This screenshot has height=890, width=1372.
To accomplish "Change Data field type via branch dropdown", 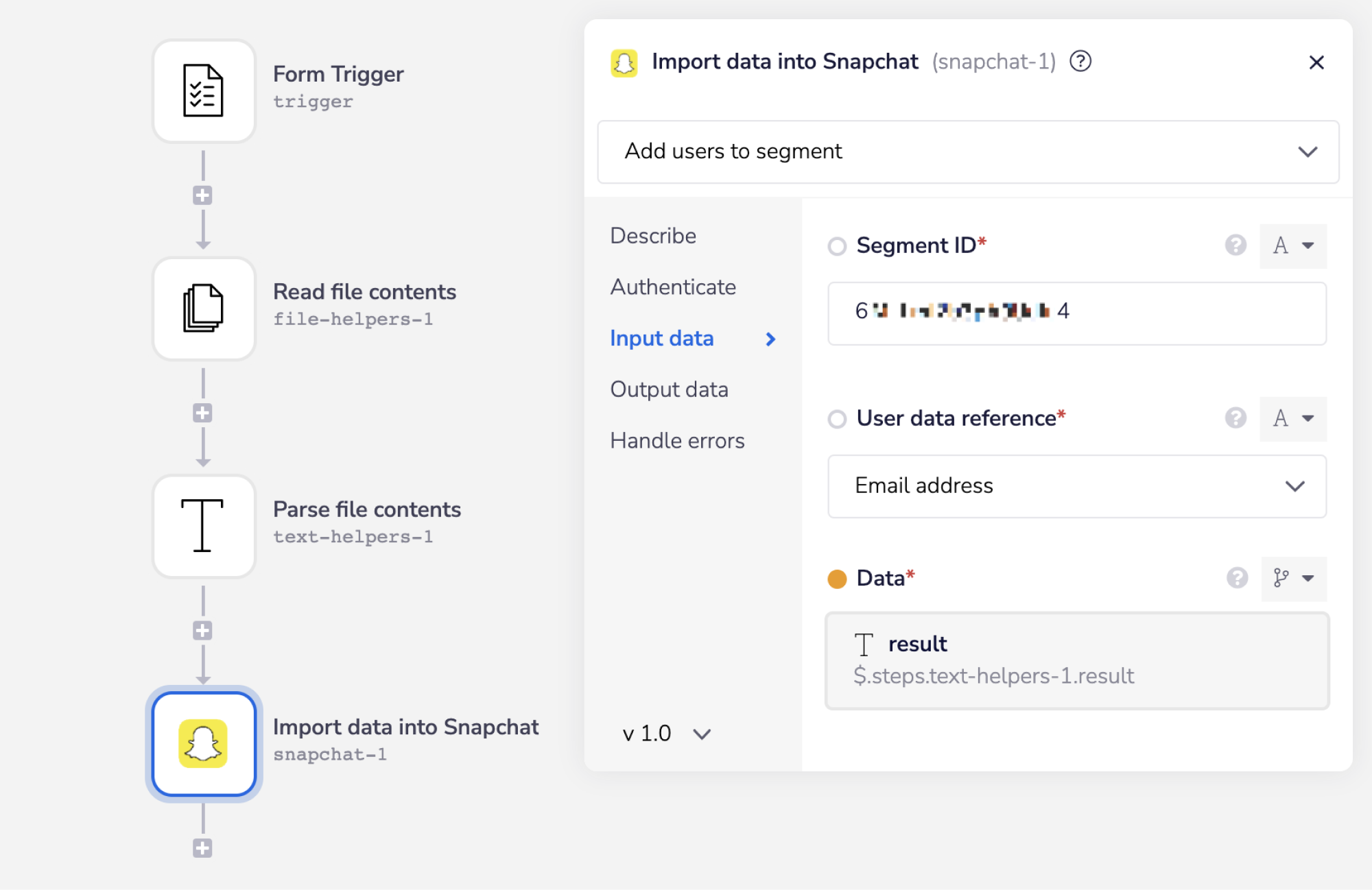I will click(x=1293, y=578).
